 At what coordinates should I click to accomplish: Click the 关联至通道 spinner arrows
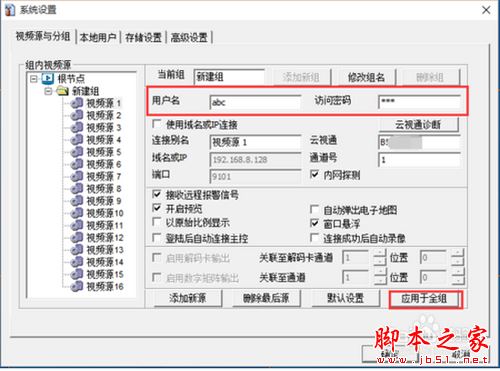pos(380,277)
